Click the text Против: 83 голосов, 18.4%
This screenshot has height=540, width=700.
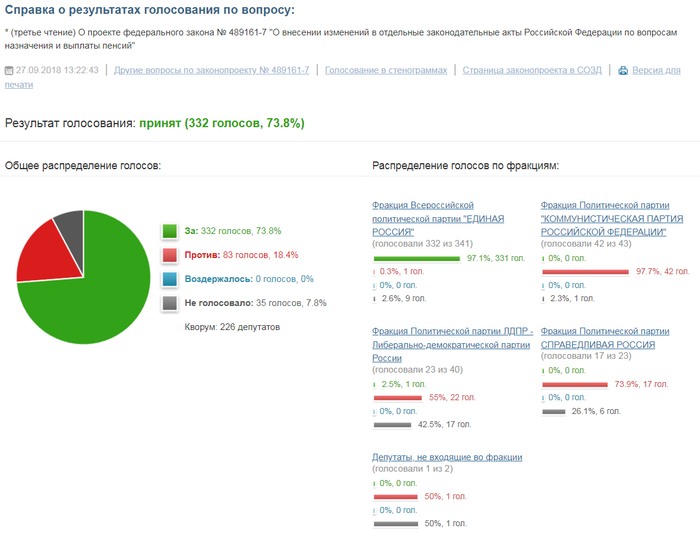242,255
